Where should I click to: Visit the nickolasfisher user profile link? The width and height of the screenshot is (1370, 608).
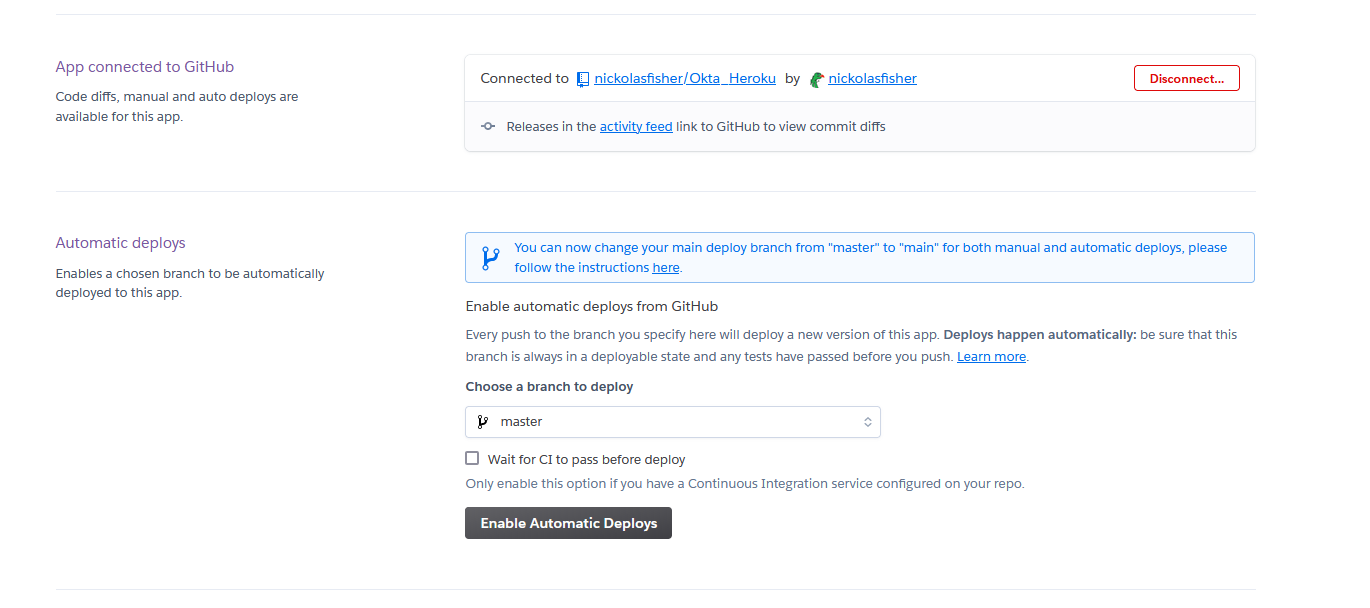tap(872, 78)
